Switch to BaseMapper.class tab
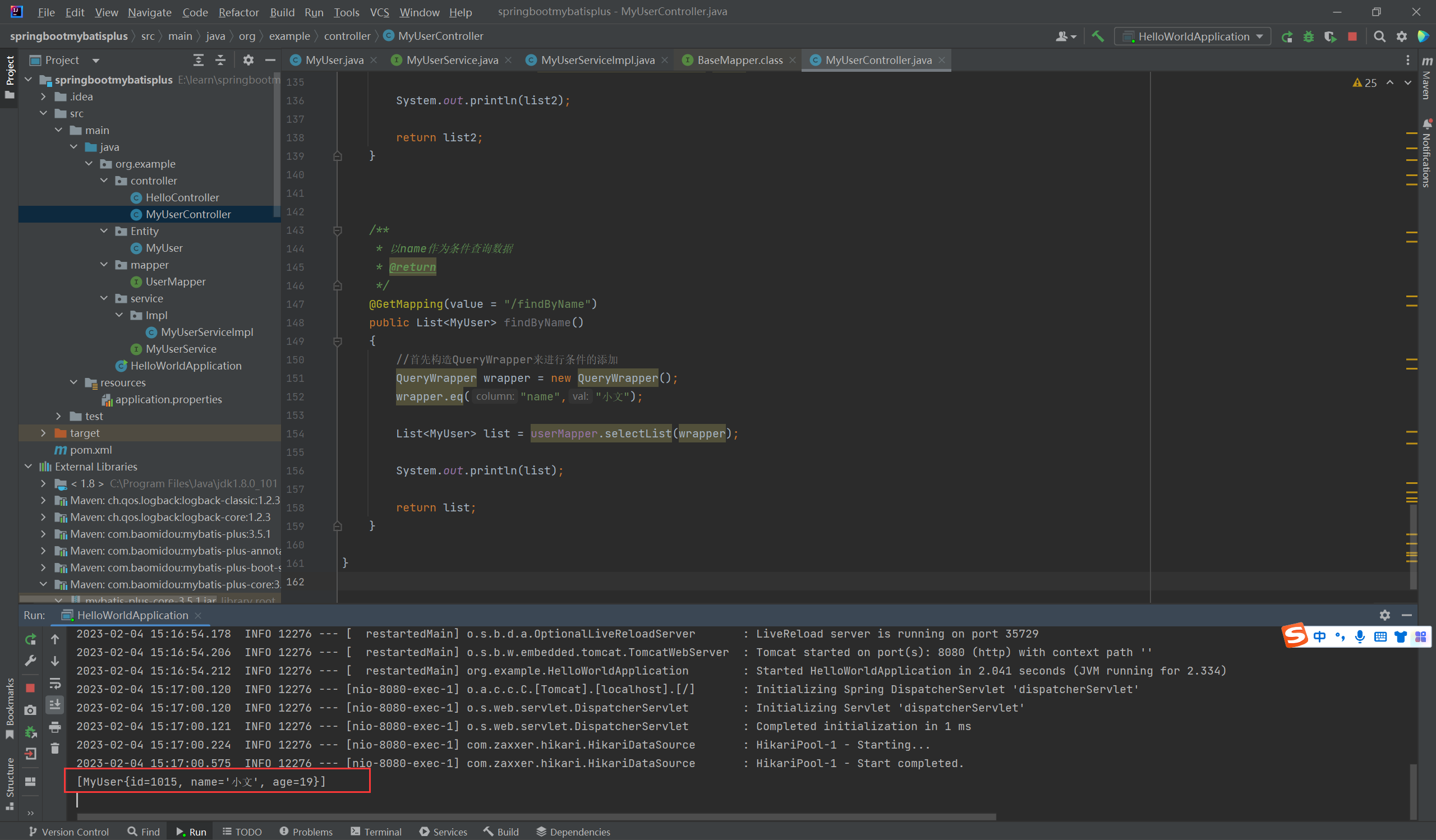This screenshot has height=840, width=1436. coord(739,60)
